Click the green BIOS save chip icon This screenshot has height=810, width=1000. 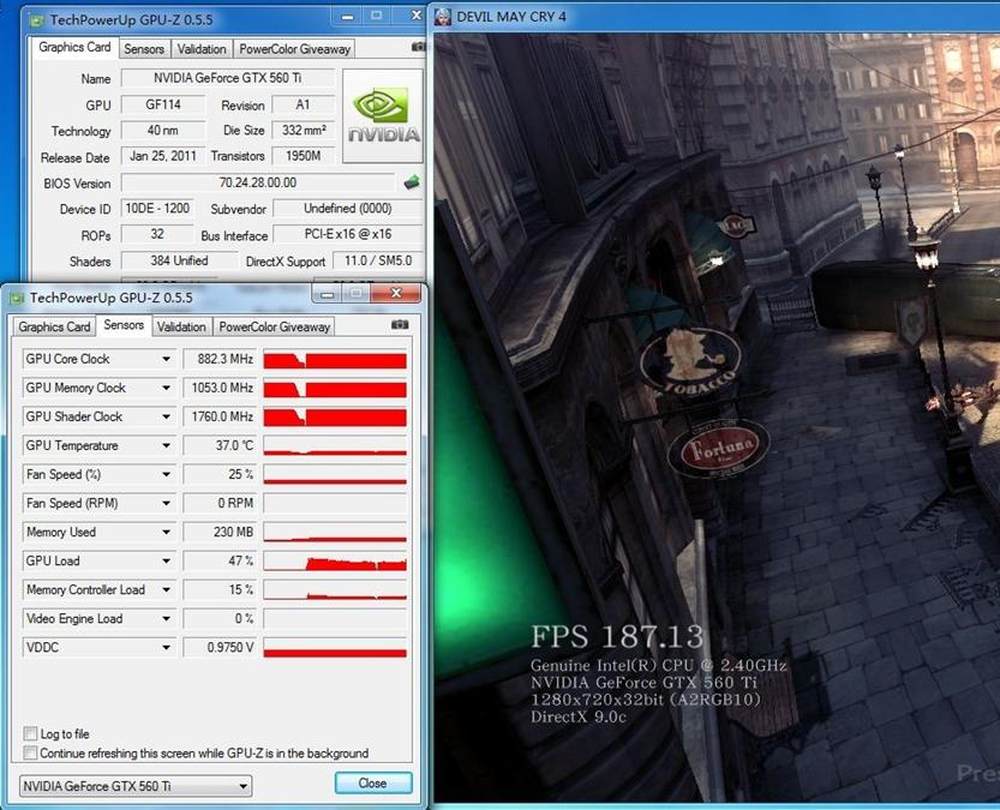tap(412, 182)
